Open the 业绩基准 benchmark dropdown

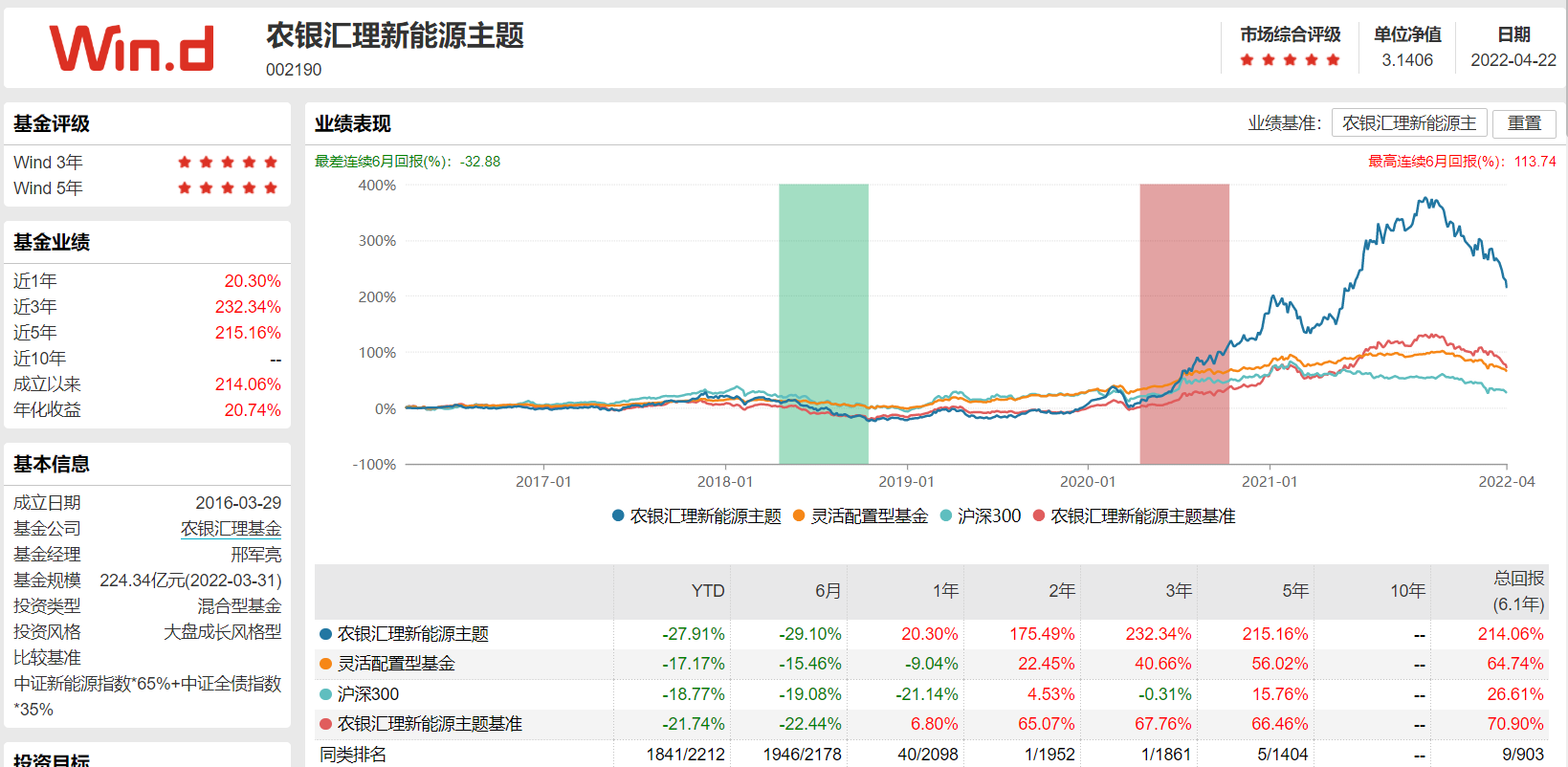(1408, 123)
